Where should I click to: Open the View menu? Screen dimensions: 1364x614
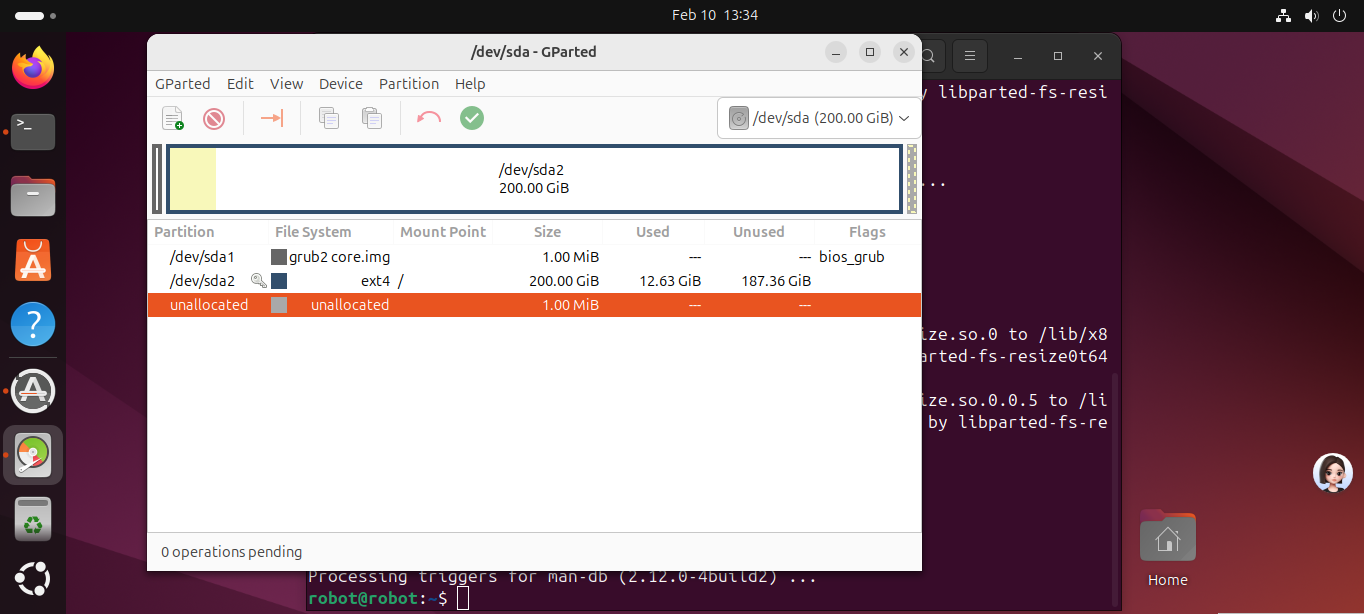[x=286, y=84]
